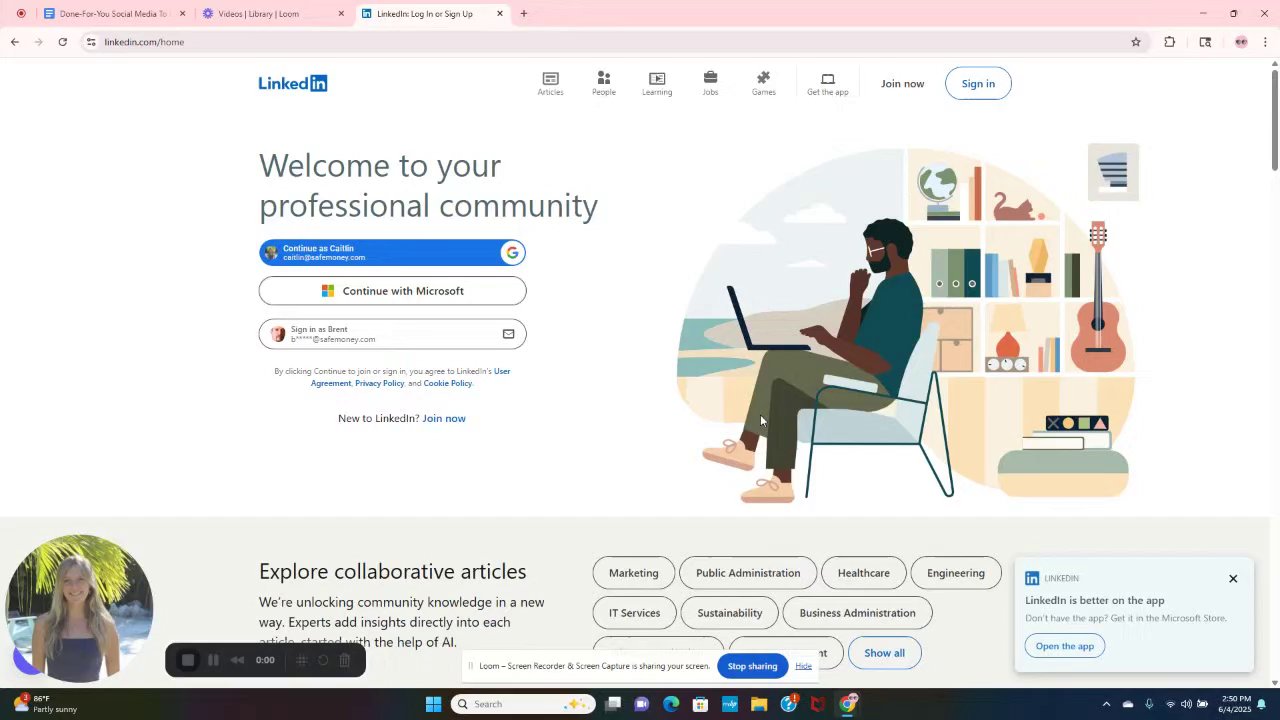1280x720 pixels.
Task: Rewind the Loom recording
Action: pyautogui.click(x=237, y=660)
